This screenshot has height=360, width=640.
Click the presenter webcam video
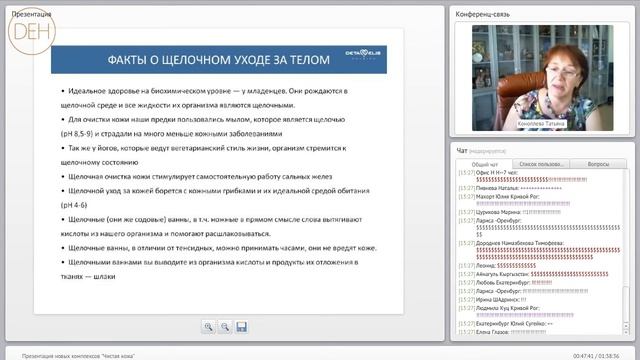tap(542, 78)
